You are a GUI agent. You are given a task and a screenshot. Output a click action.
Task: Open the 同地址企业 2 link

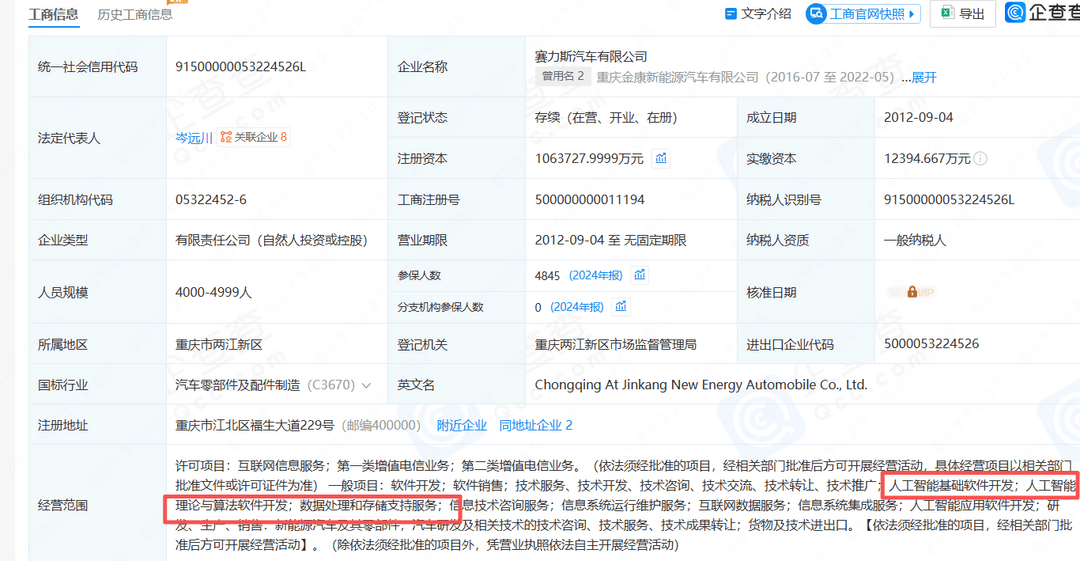(x=536, y=425)
